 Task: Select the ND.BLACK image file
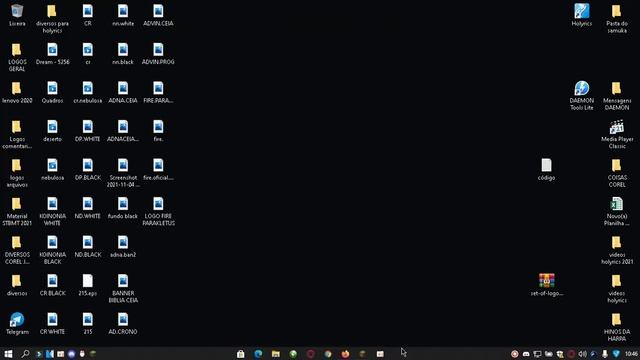coord(87,247)
